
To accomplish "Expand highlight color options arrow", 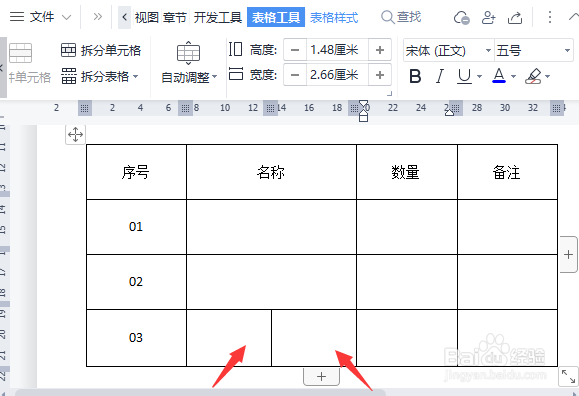I will pos(547,76).
